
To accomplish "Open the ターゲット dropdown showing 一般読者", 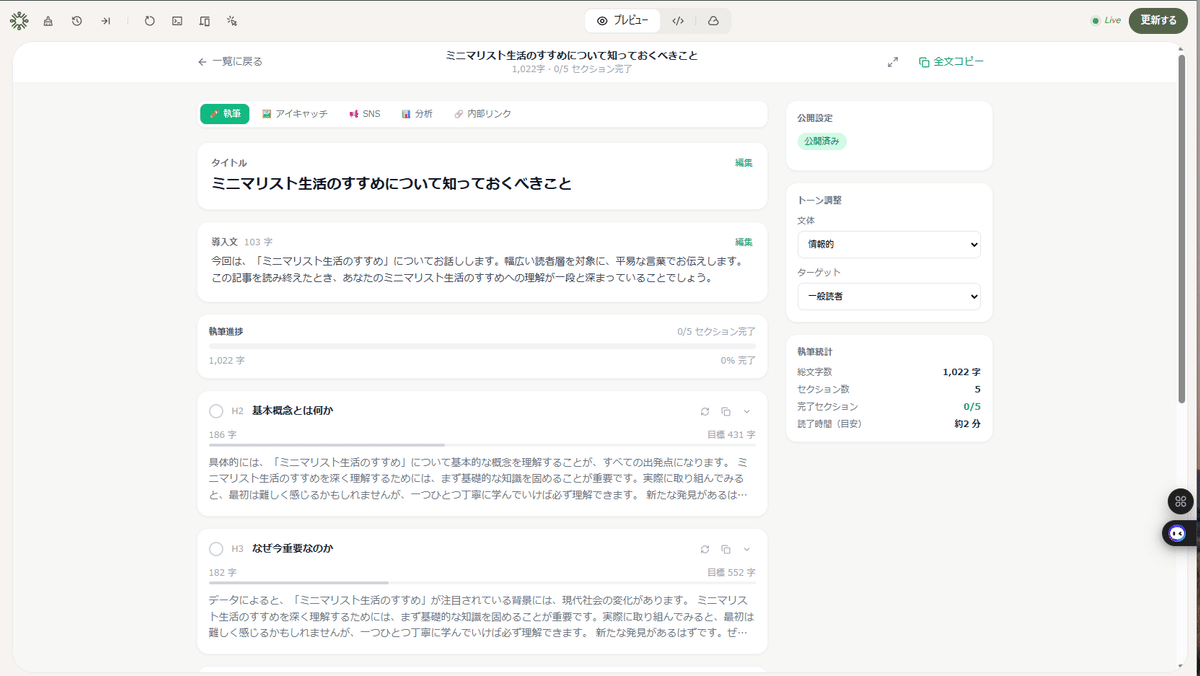I will point(888,296).
